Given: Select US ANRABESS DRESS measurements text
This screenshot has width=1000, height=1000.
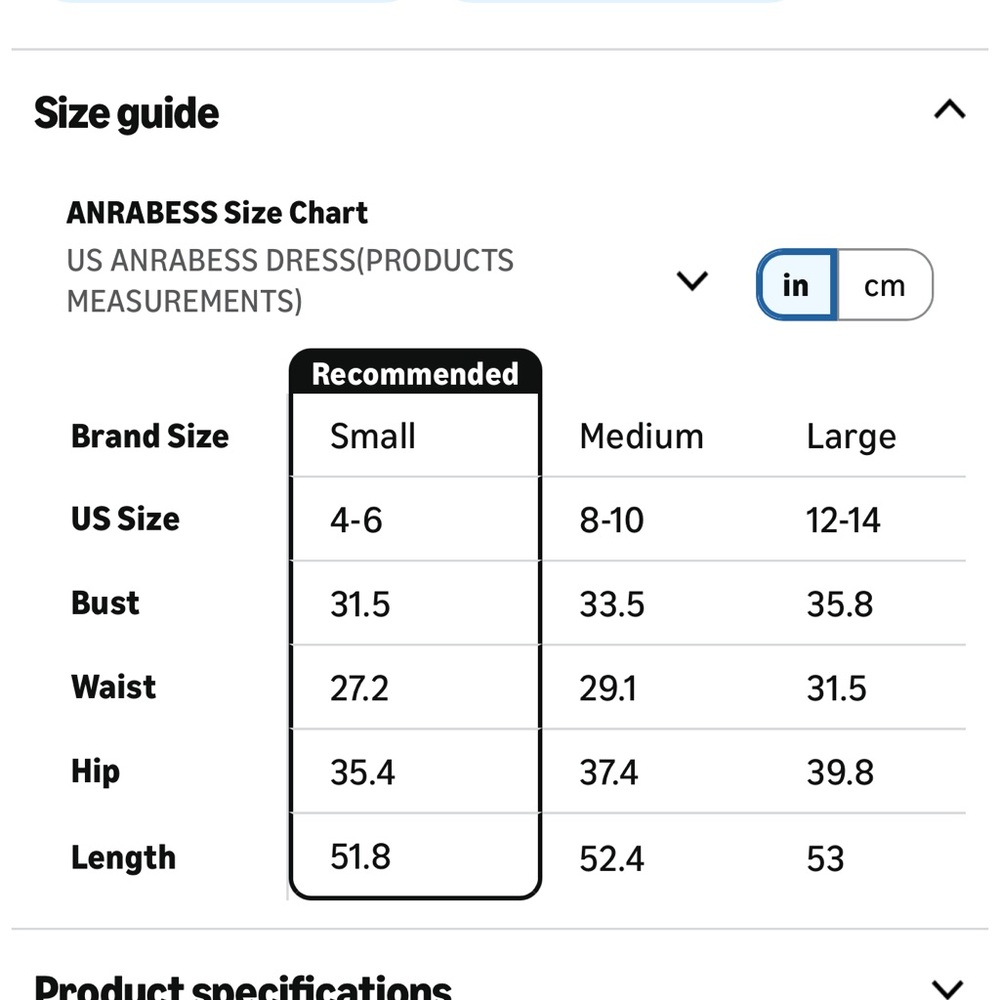Looking at the screenshot, I should point(290,281).
